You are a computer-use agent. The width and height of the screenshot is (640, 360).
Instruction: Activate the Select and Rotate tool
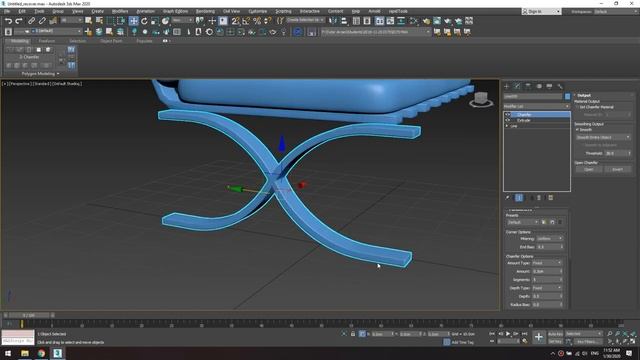(x=144, y=21)
